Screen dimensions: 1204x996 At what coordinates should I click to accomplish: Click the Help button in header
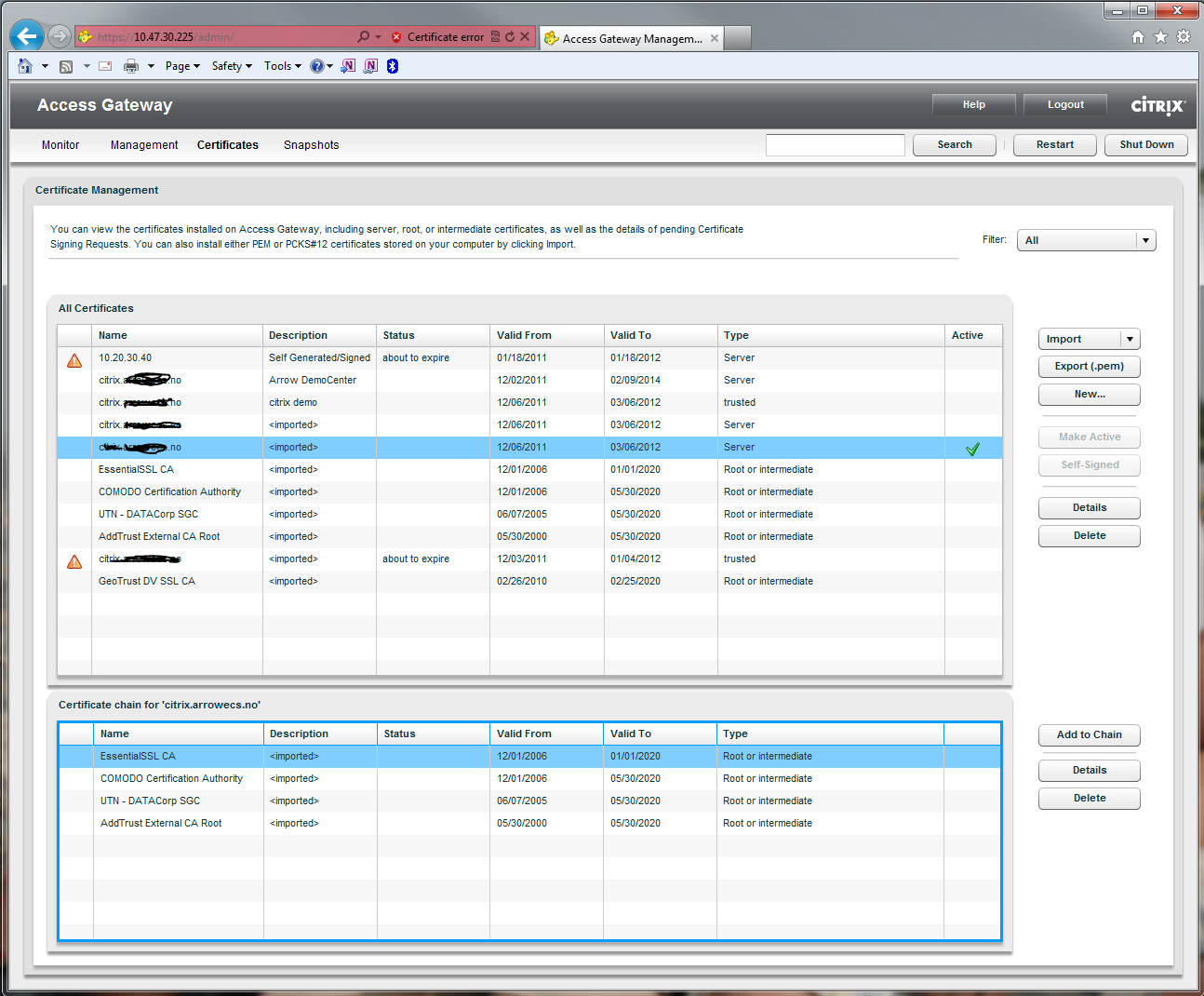click(x=974, y=105)
